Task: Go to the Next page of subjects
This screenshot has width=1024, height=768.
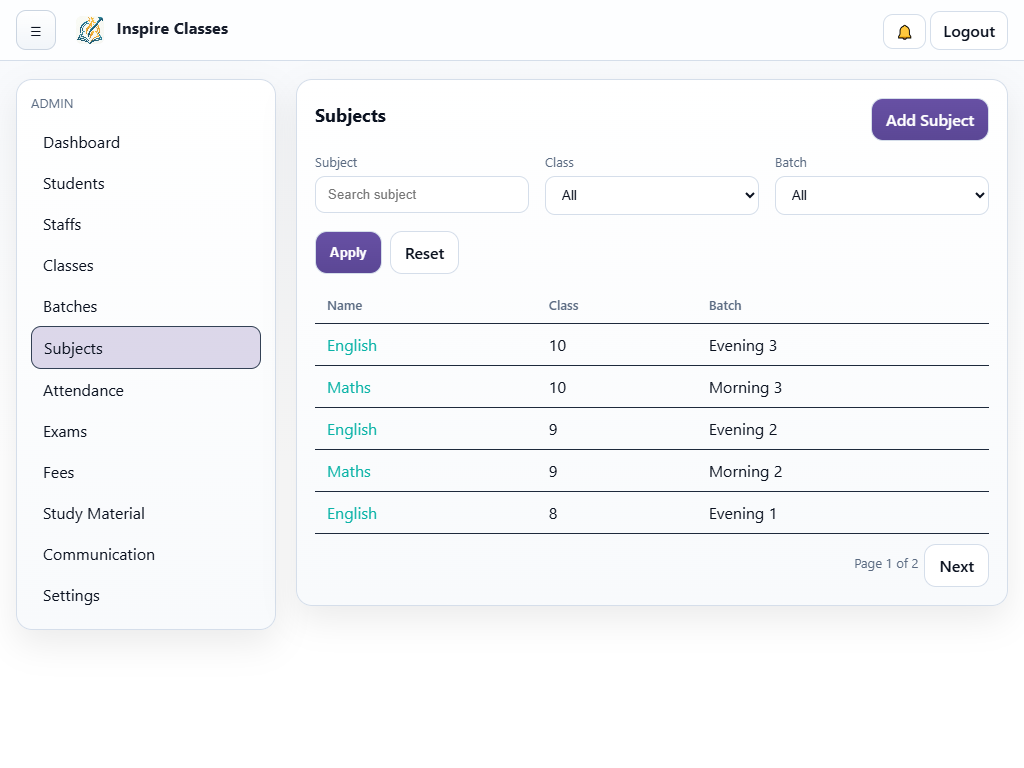Action: click(955, 566)
